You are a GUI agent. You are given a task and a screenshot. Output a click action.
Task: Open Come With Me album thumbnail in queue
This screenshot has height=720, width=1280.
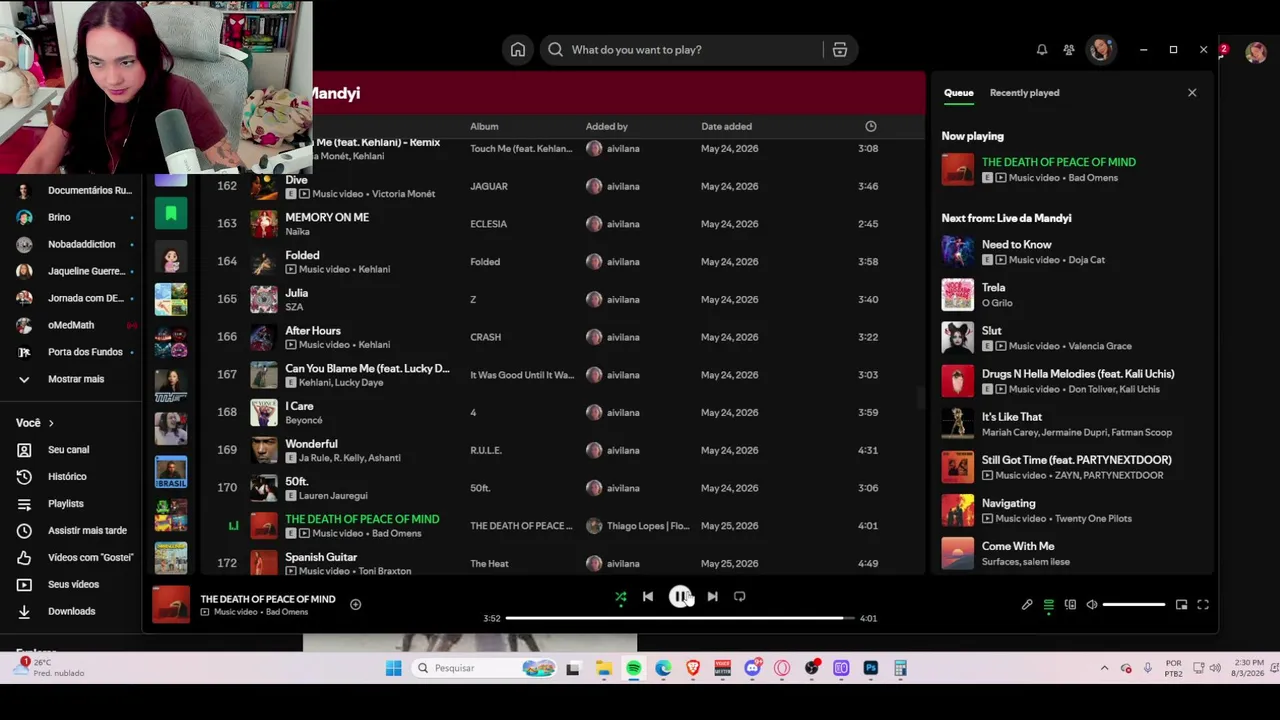[958, 554]
